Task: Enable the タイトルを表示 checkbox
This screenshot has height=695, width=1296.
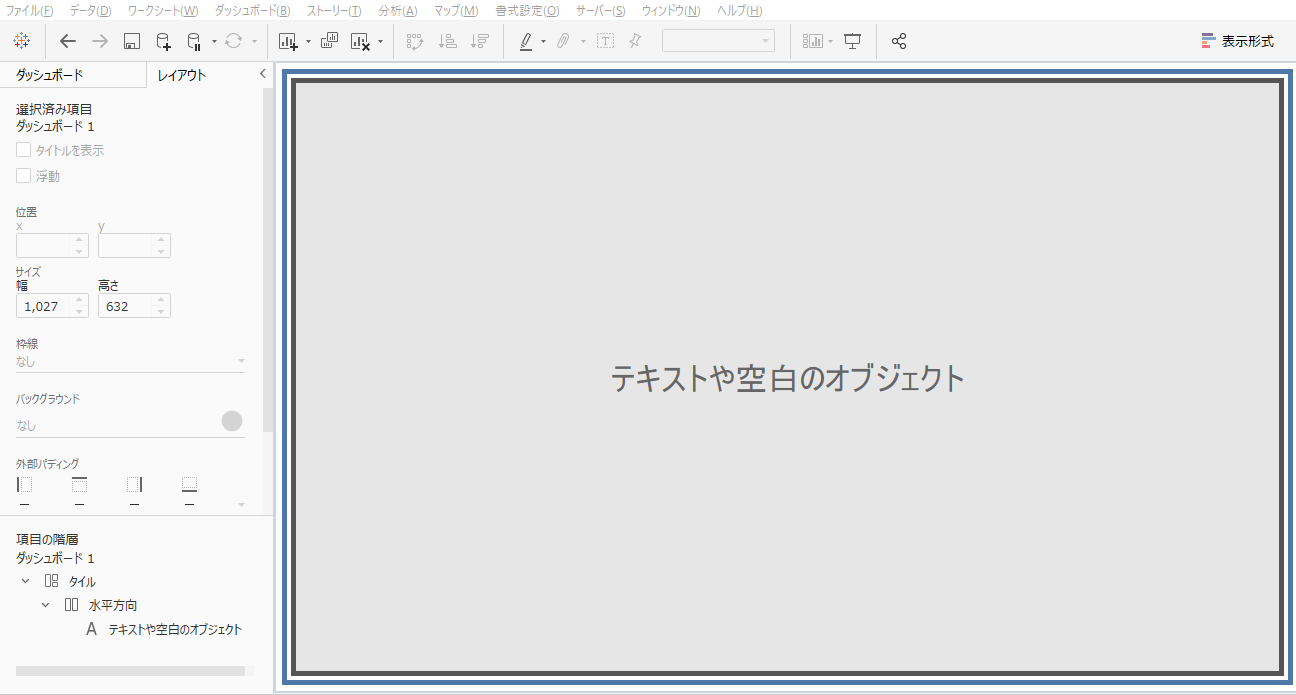Action: [x=21, y=150]
